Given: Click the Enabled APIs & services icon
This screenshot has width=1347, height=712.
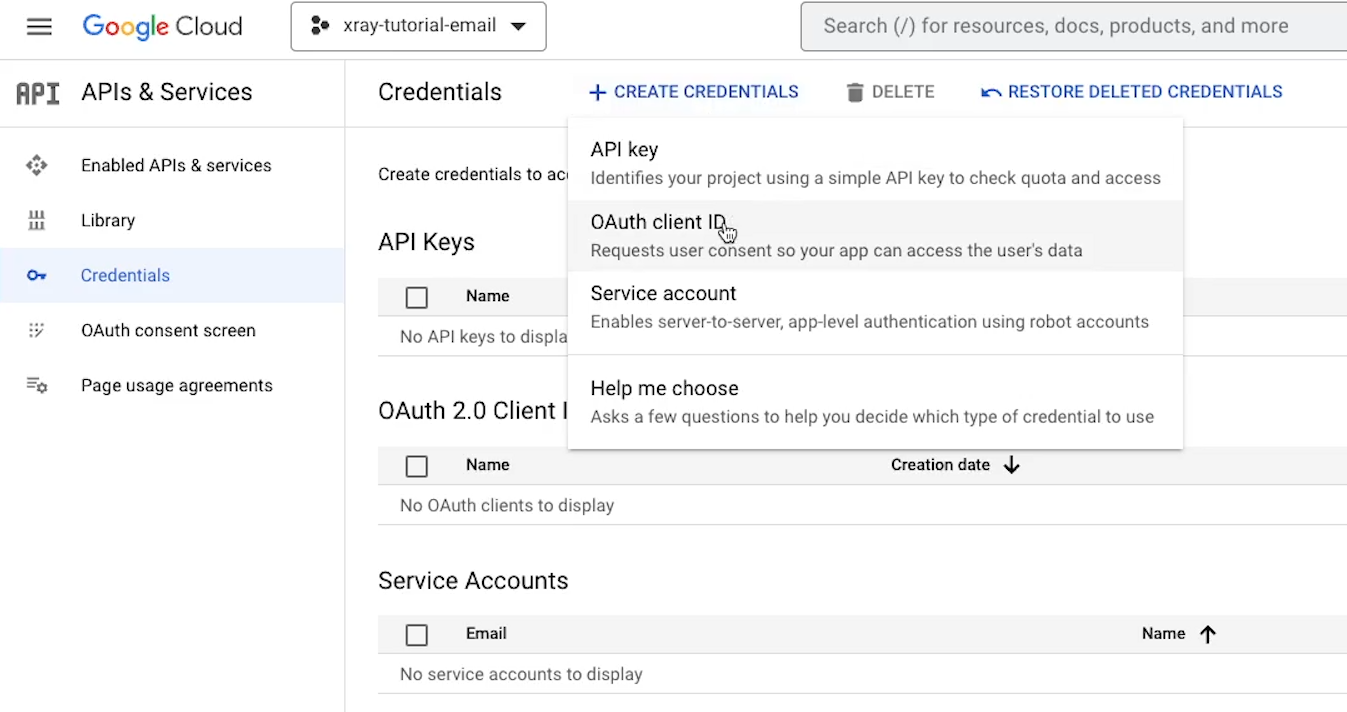Looking at the screenshot, I should click(x=37, y=165).
